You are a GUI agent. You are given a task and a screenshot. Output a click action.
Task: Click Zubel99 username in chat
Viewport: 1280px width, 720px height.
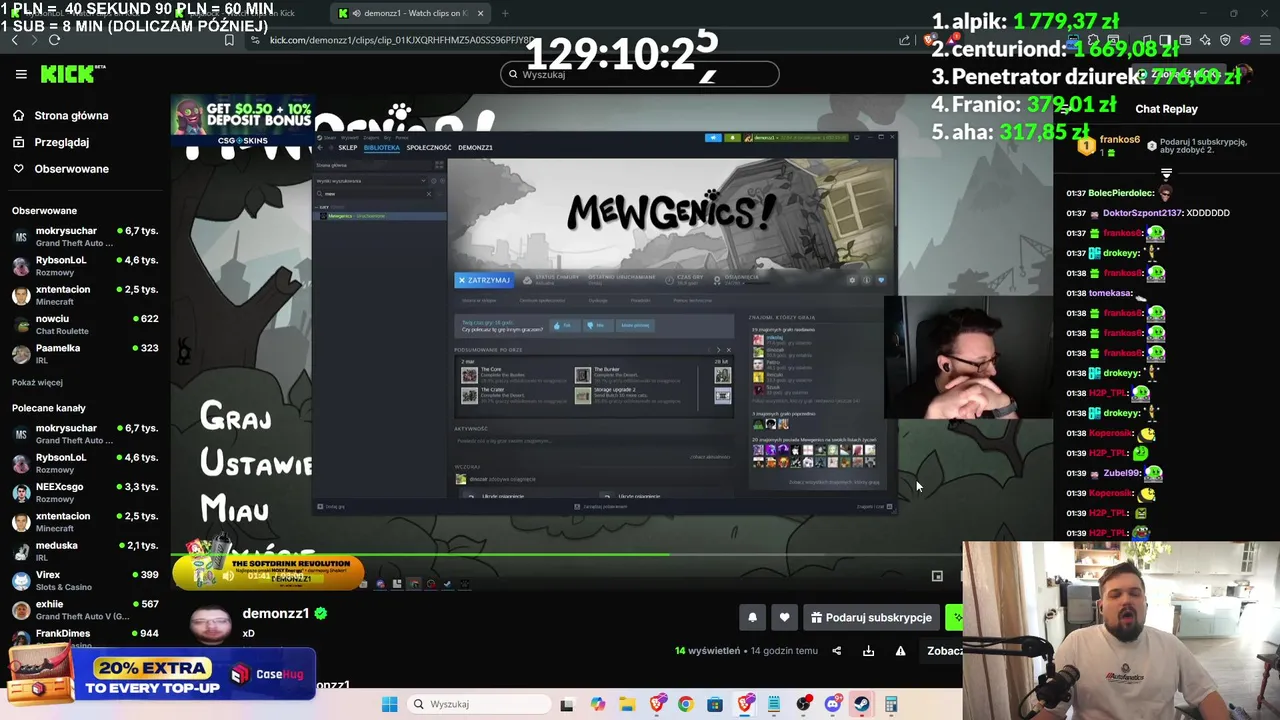1122,473
